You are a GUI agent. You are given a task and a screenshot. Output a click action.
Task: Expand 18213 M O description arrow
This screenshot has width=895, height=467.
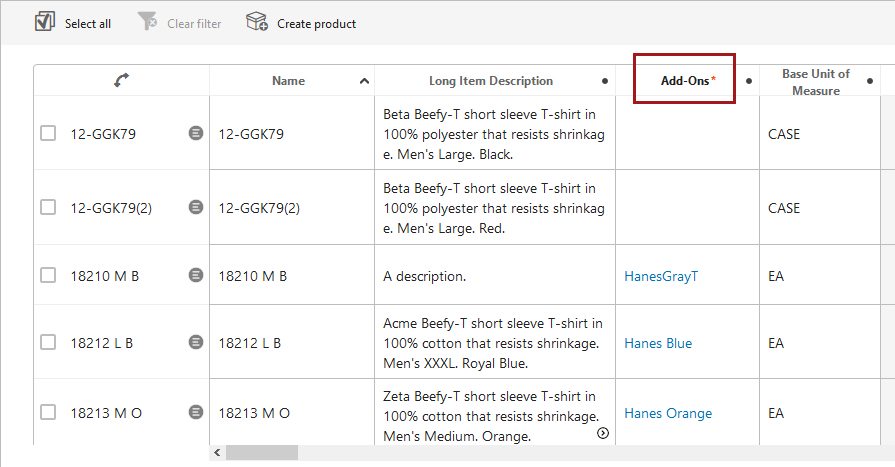point(603,433)
